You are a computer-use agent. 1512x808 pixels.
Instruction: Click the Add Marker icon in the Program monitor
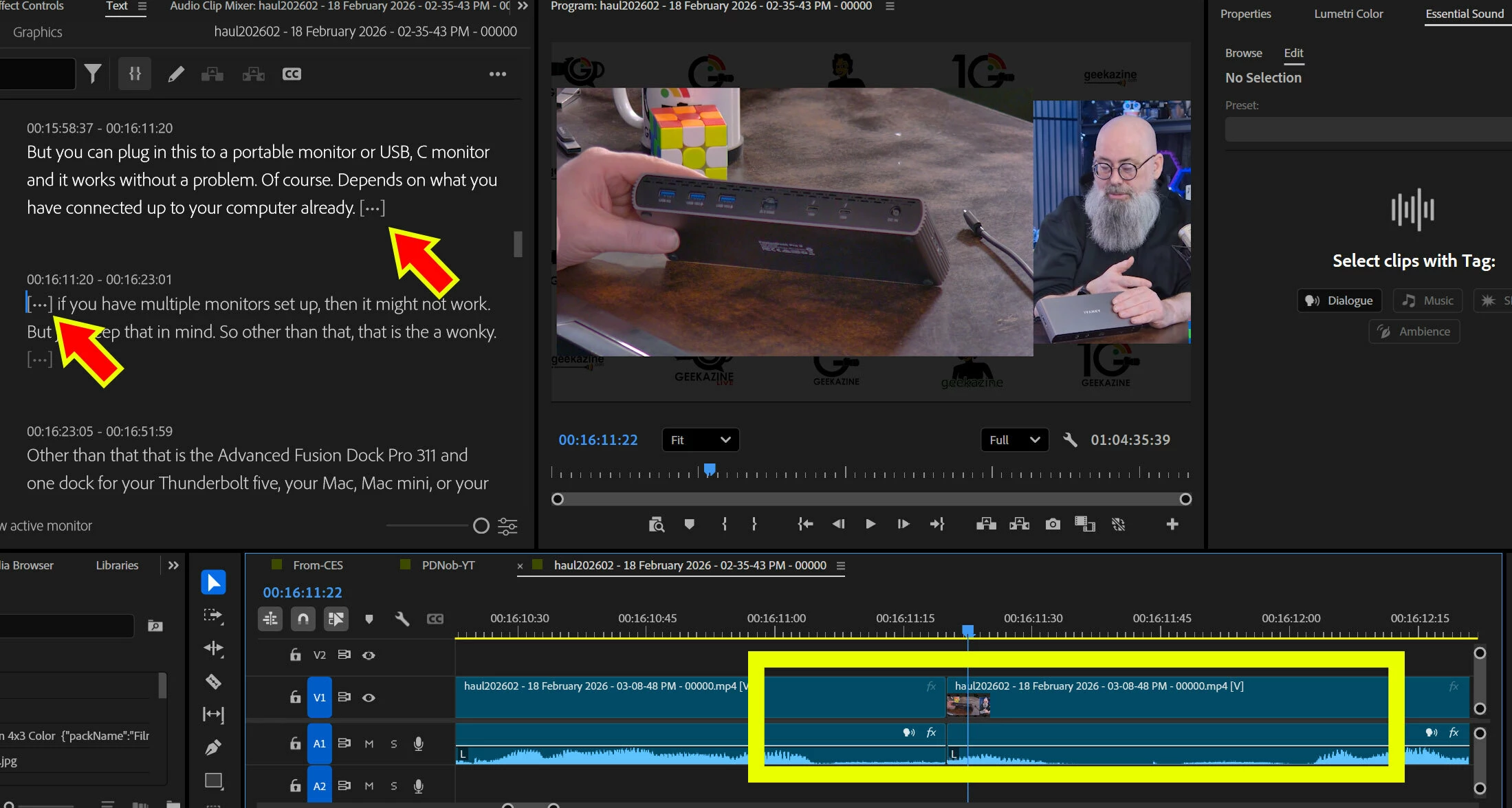coord(689,525)
